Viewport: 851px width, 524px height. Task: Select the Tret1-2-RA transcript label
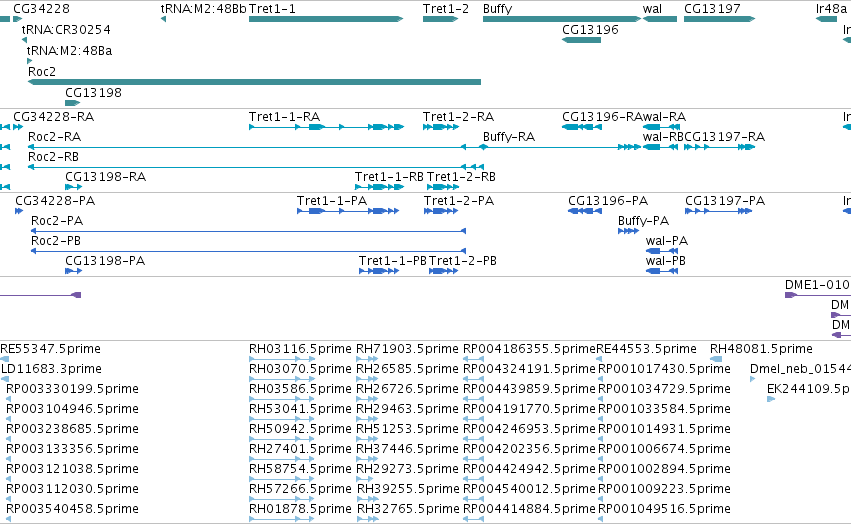coord(458,117)
